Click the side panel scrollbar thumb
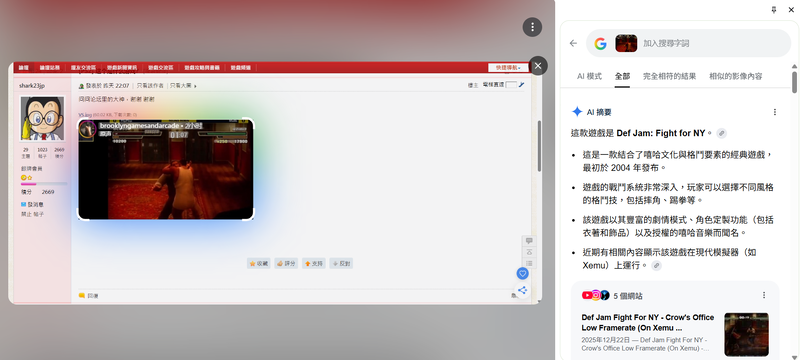800x360 pixels. [794, 82]
